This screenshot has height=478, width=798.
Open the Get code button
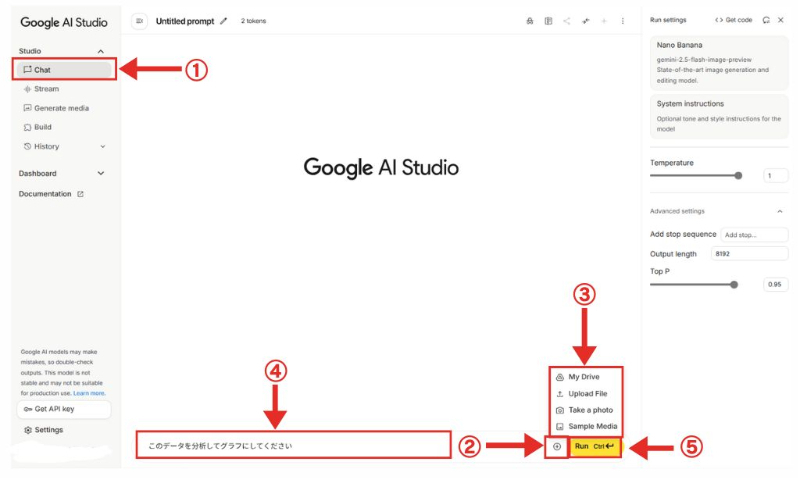pos(733,20)
